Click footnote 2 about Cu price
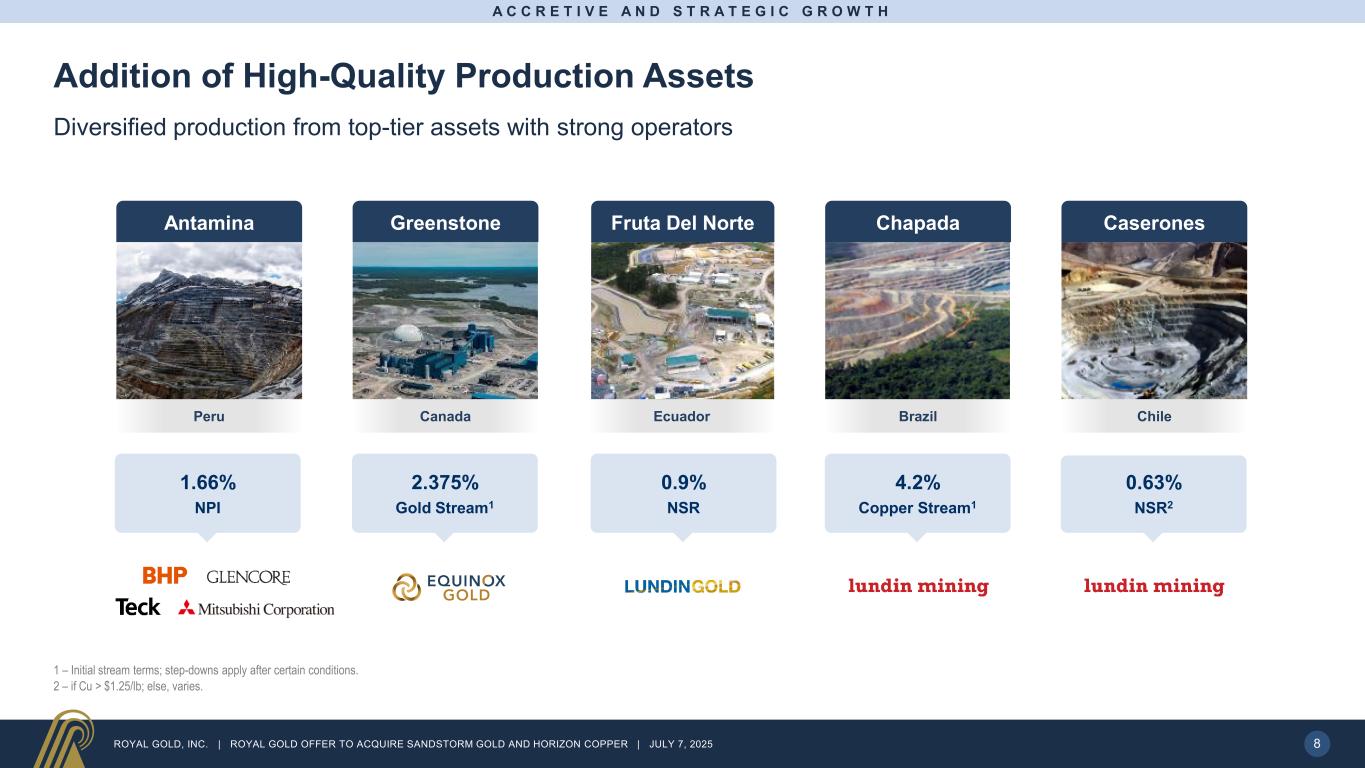This screenshot has width=1365, height=768. pos(128,686)
